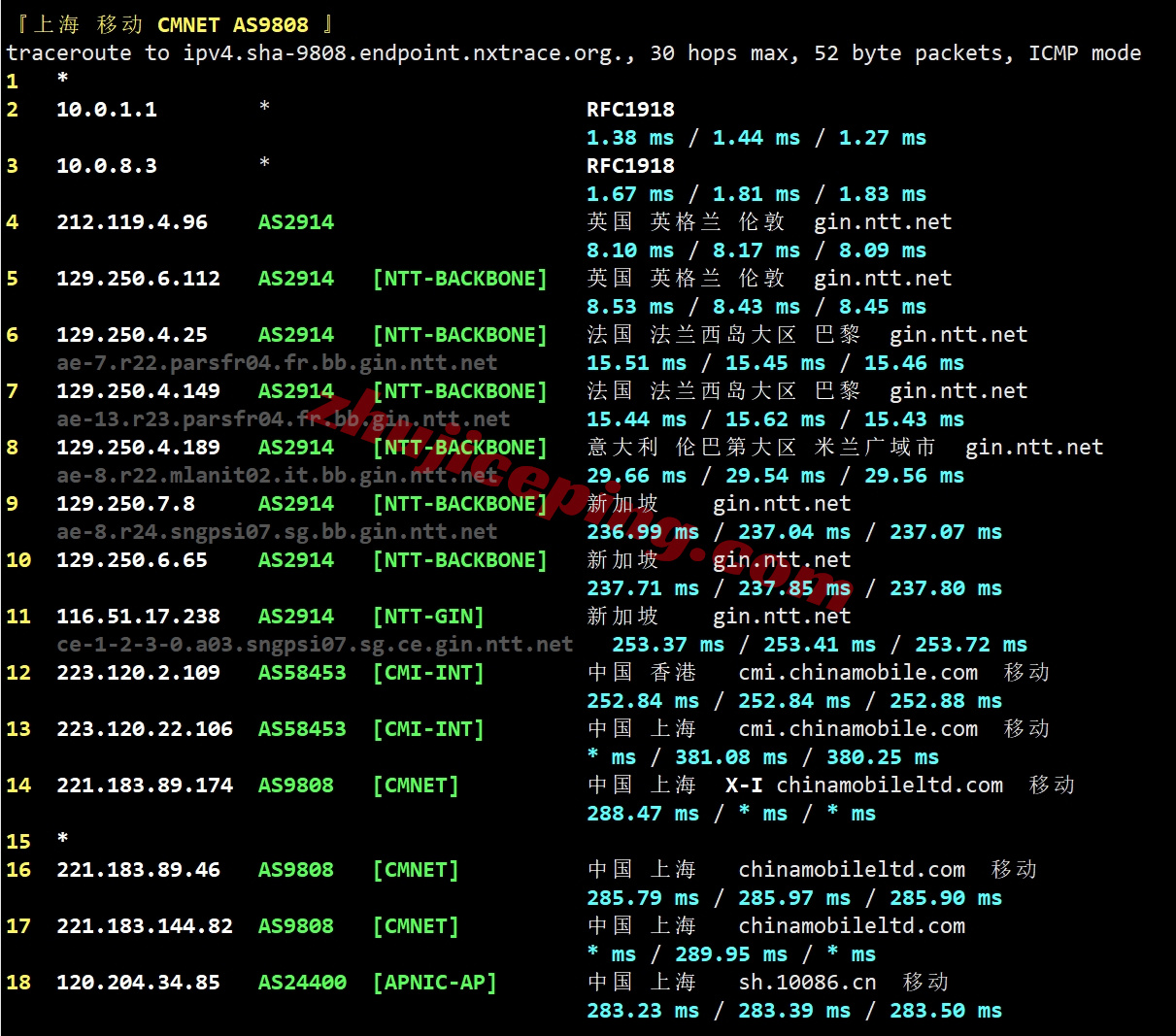Image resolution: width=1176 pixels, height=1036 pixels.
Task: Click the latency value '8.10 ms'
Action: click(x=630, y=251)
